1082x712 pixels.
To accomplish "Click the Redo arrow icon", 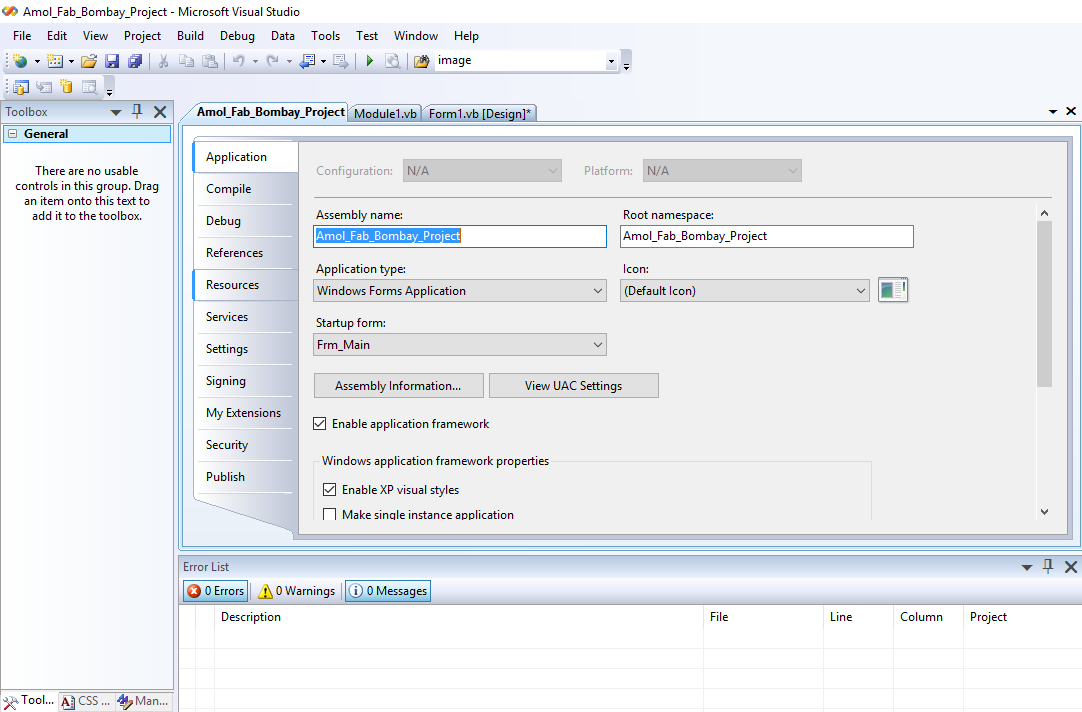I will click(x=273, y=61).
